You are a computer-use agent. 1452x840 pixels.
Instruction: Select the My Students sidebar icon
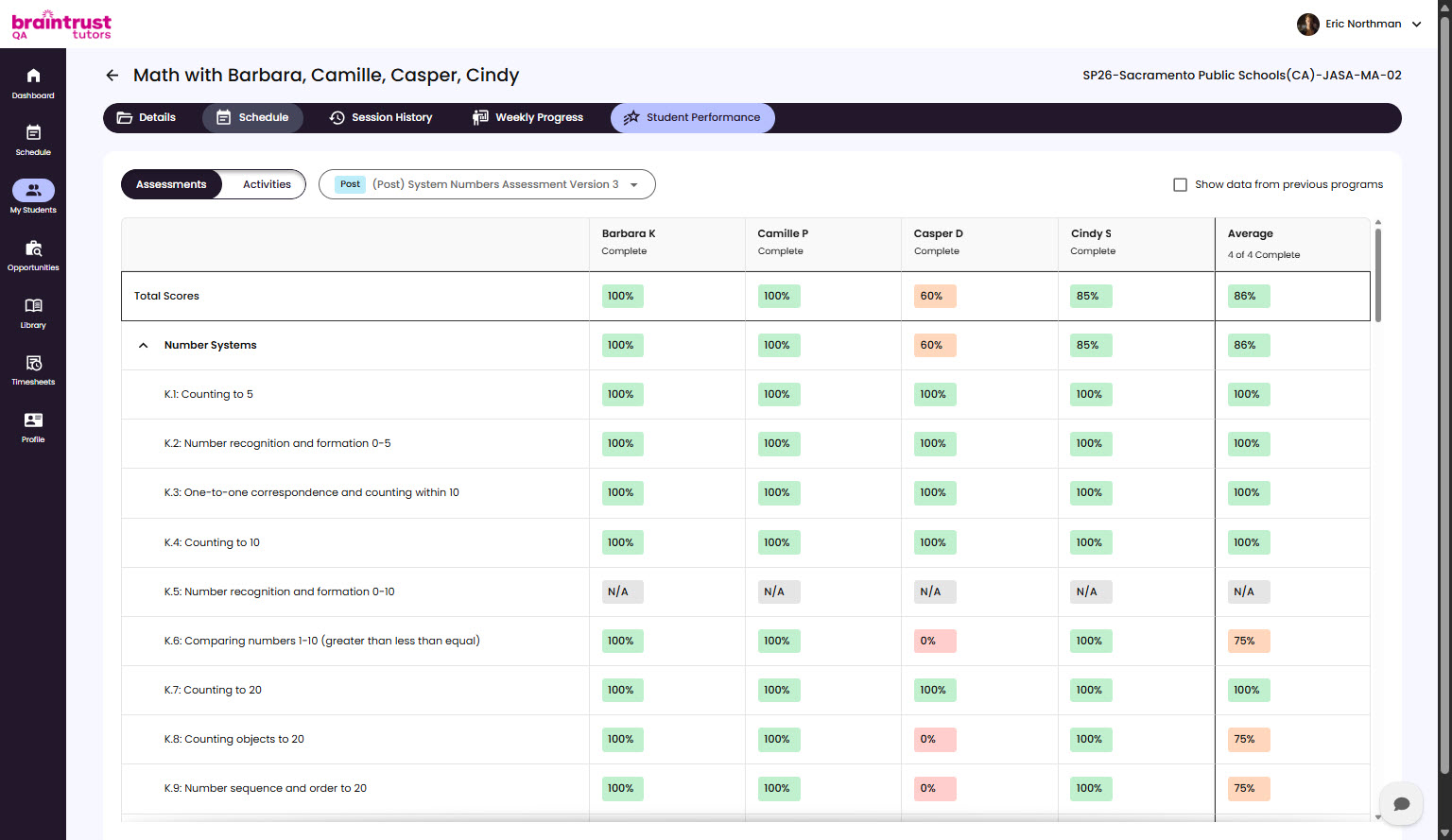33,190
